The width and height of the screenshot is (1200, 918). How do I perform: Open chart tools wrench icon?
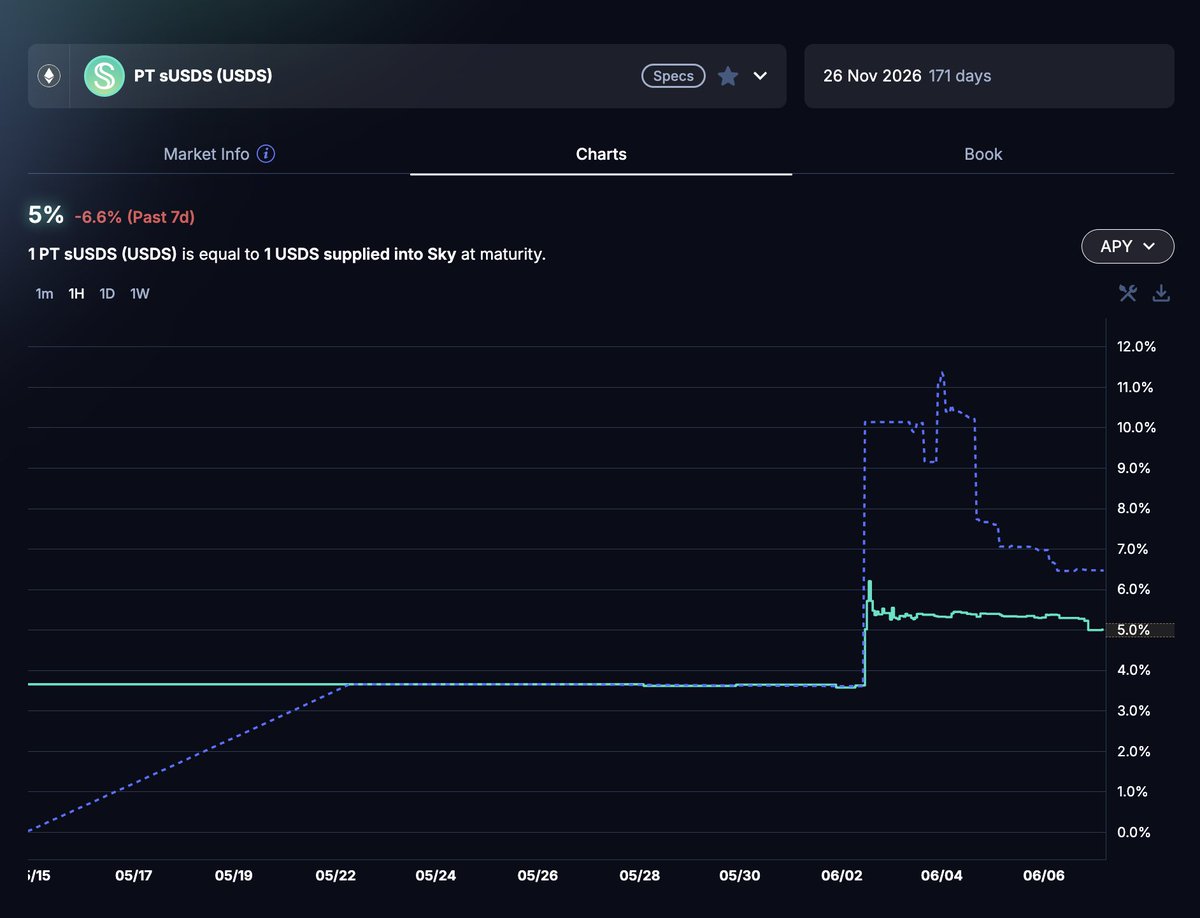click(x=1128, y=293)
